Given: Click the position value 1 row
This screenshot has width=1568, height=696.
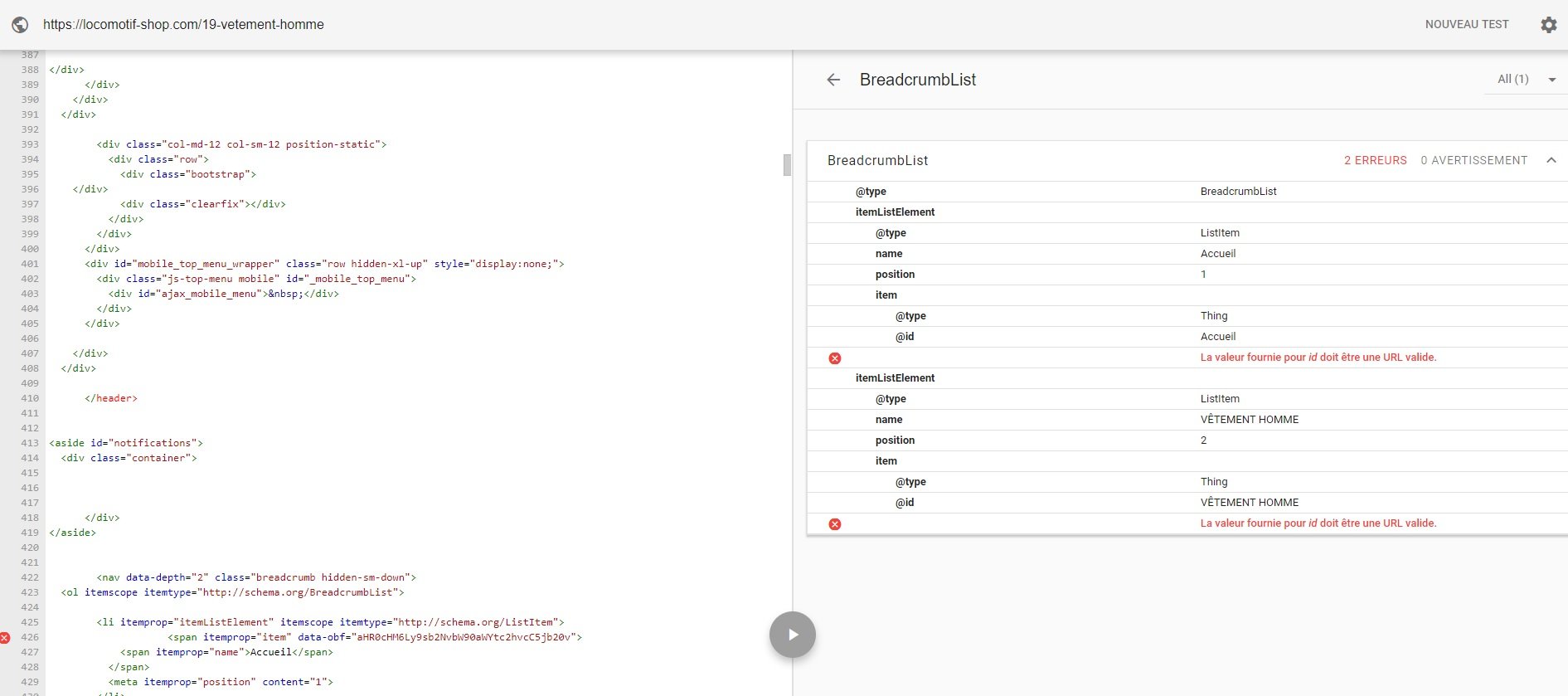Looking at the screenshot, I should tap(1187, 275).
